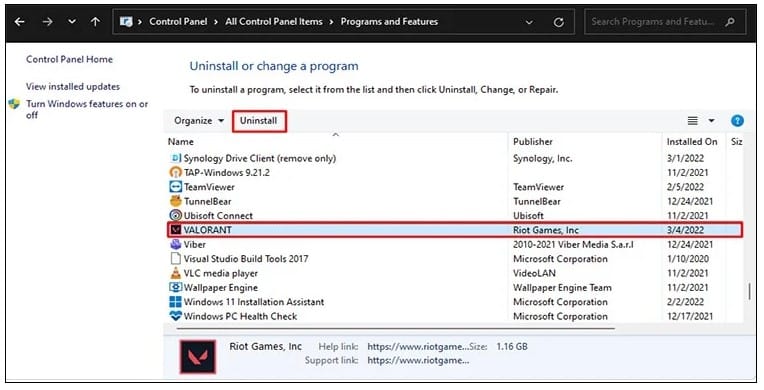Select the TeamViewer program name
Image resolution: width=764 pixels, height=390 pixels.
[209, 187]
